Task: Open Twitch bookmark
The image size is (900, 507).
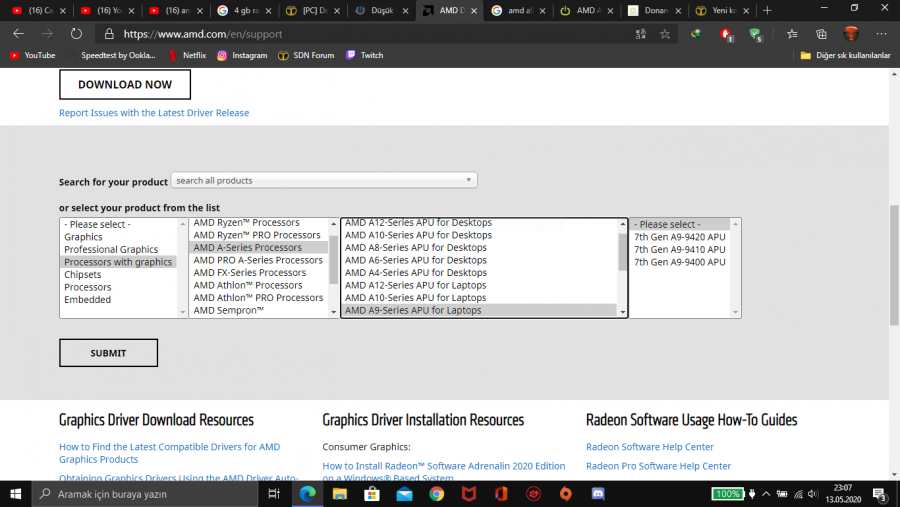Action: [x=364, y=55]
